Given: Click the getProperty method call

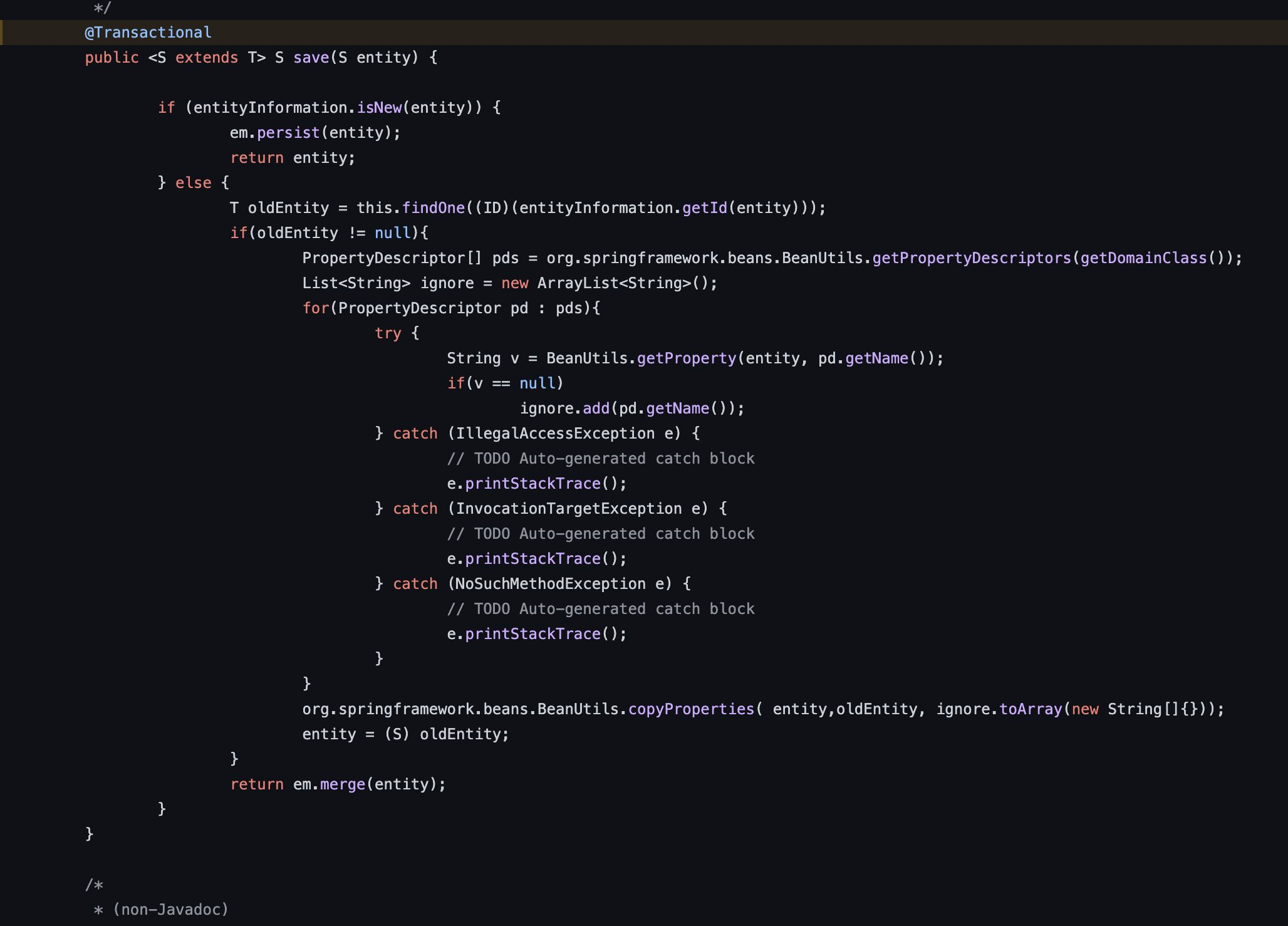Looking at the screenshot, I should pyautogui.click(x=686, y=358).
